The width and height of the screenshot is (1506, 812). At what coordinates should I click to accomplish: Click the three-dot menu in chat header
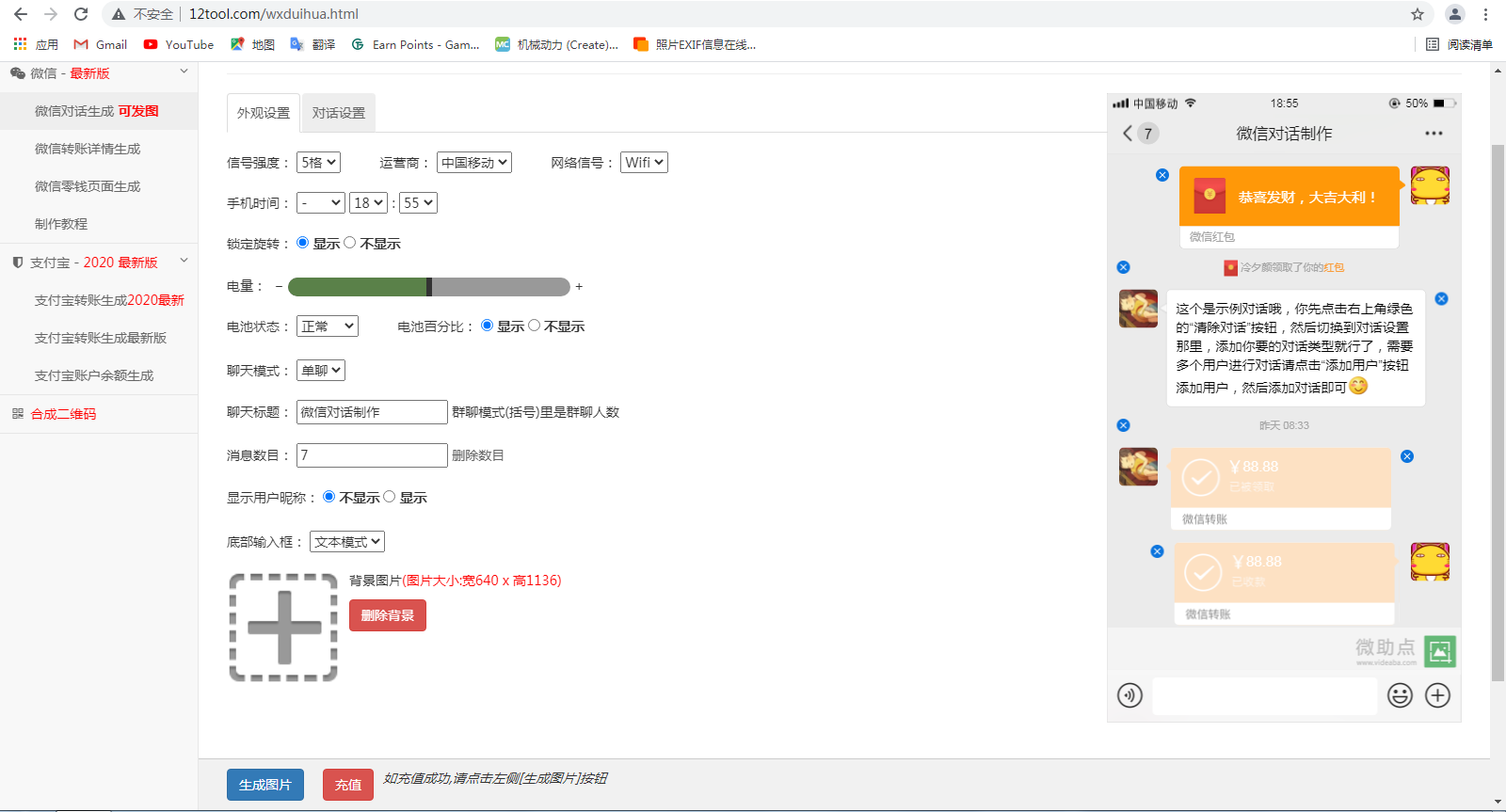1434,134
